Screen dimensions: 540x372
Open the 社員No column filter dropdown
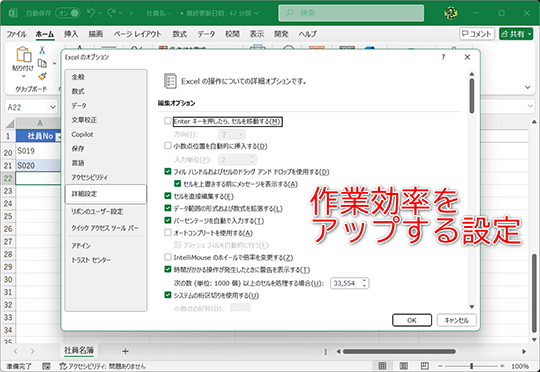click(x=58, y=137)
